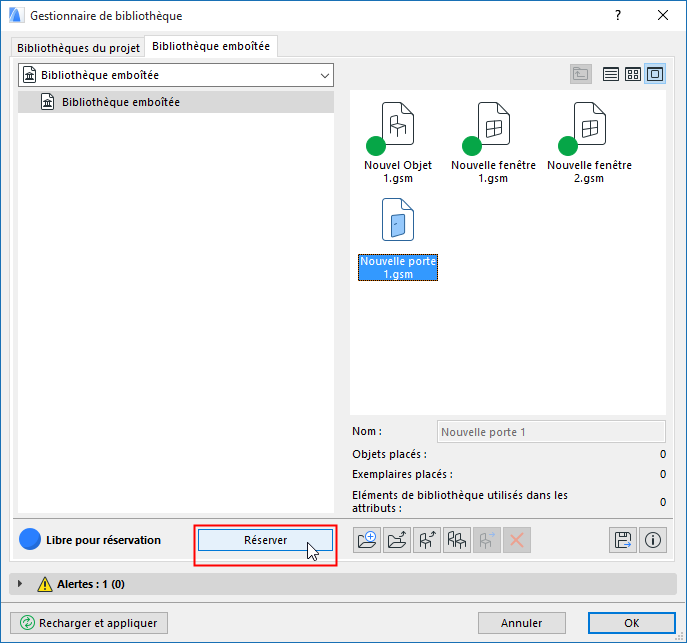
Task: Click the Annuler button
Action: coord(521,623)
